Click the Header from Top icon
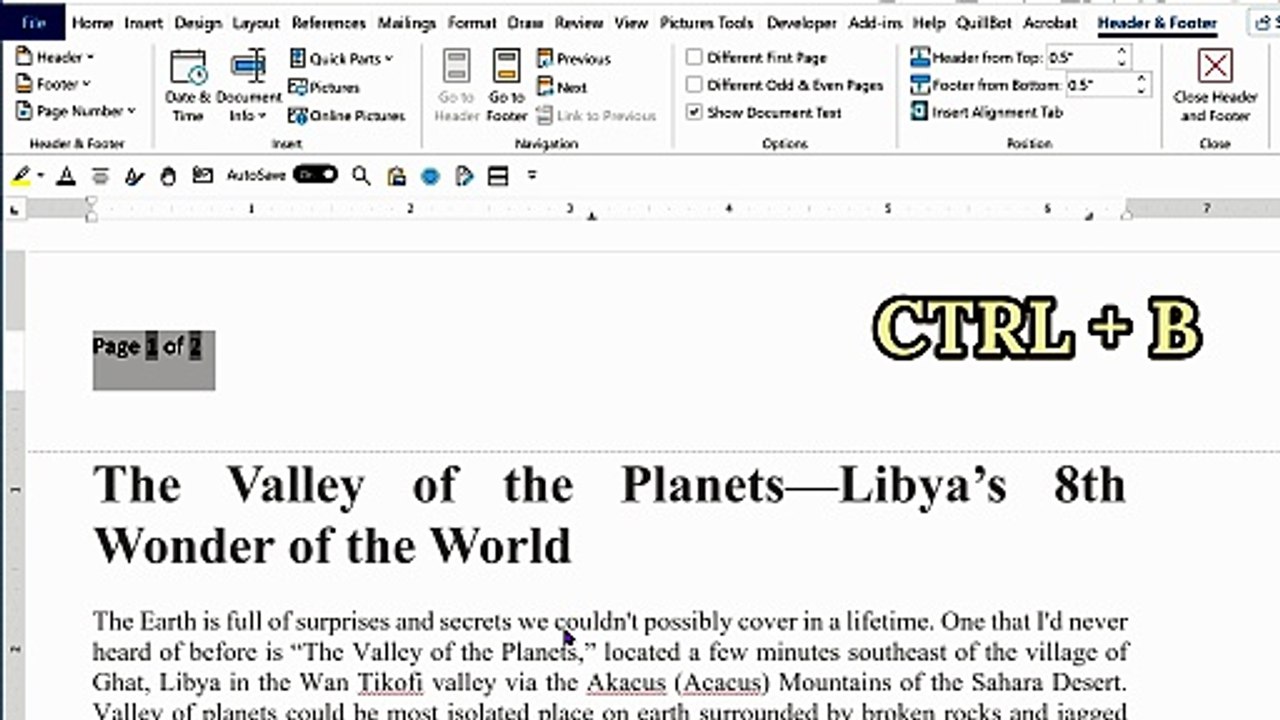Screen dimensions: 1280x720 pos(920,58)
